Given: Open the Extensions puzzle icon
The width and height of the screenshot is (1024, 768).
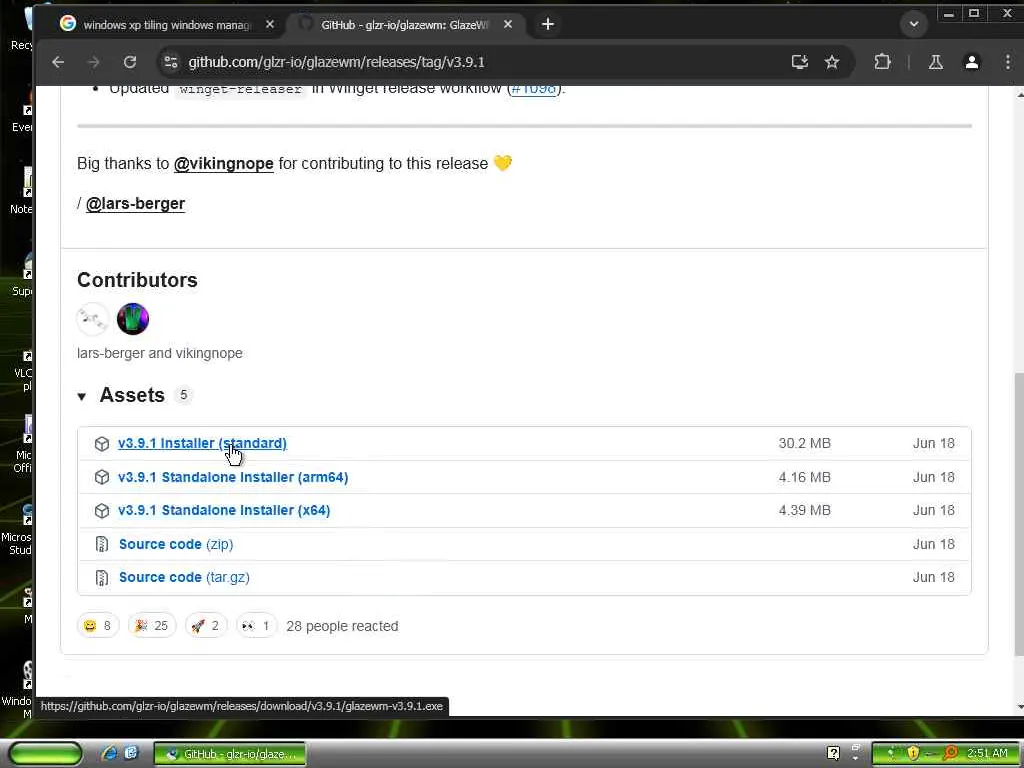Looking at the screenshot, I should click(882, 62).
